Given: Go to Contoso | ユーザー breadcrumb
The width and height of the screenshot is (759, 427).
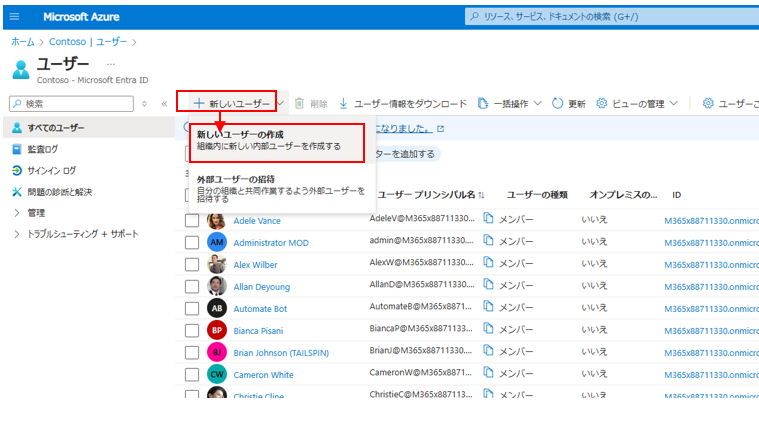Looking at the screenshot, I should pyautogui.click(x=88, y=42).
